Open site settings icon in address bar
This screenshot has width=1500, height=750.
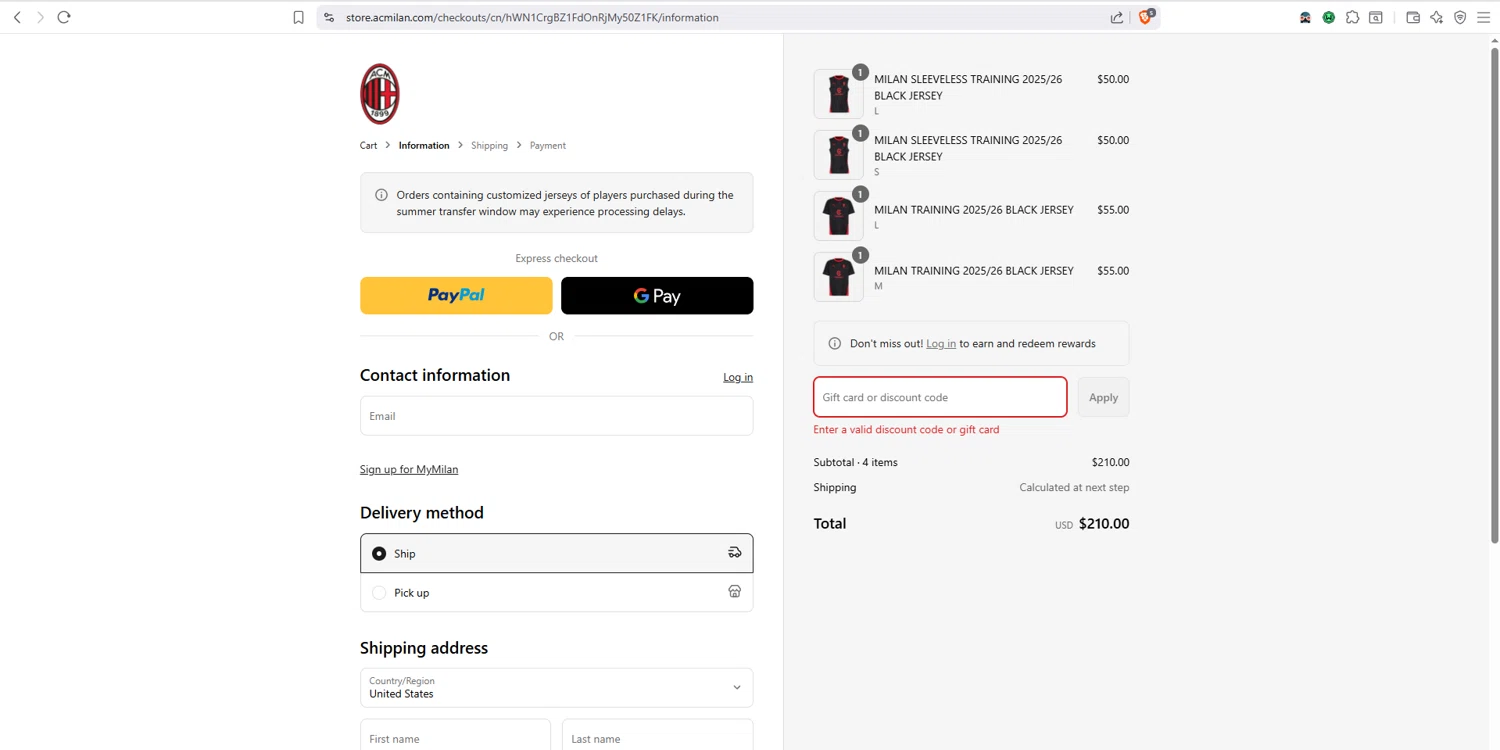[329, 17]
